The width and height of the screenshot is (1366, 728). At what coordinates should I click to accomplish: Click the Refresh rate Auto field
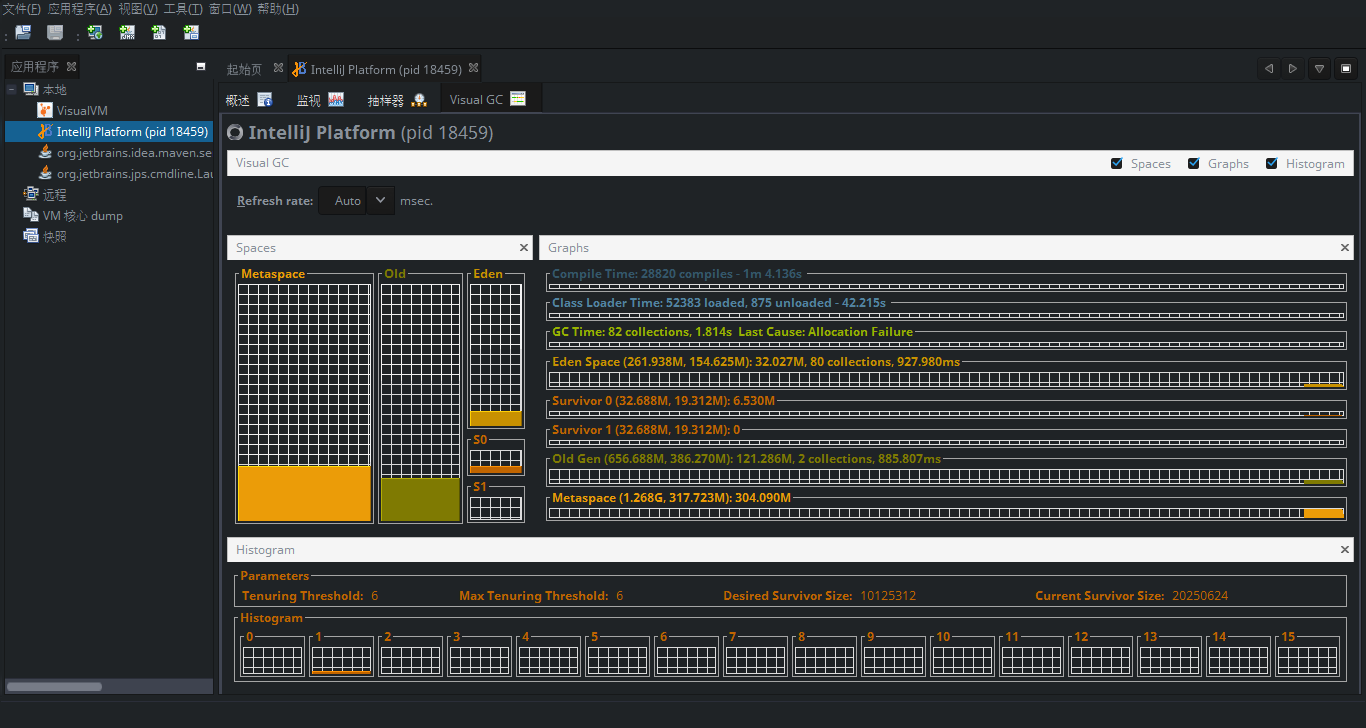pyautogui.click(x=343, y=200)
